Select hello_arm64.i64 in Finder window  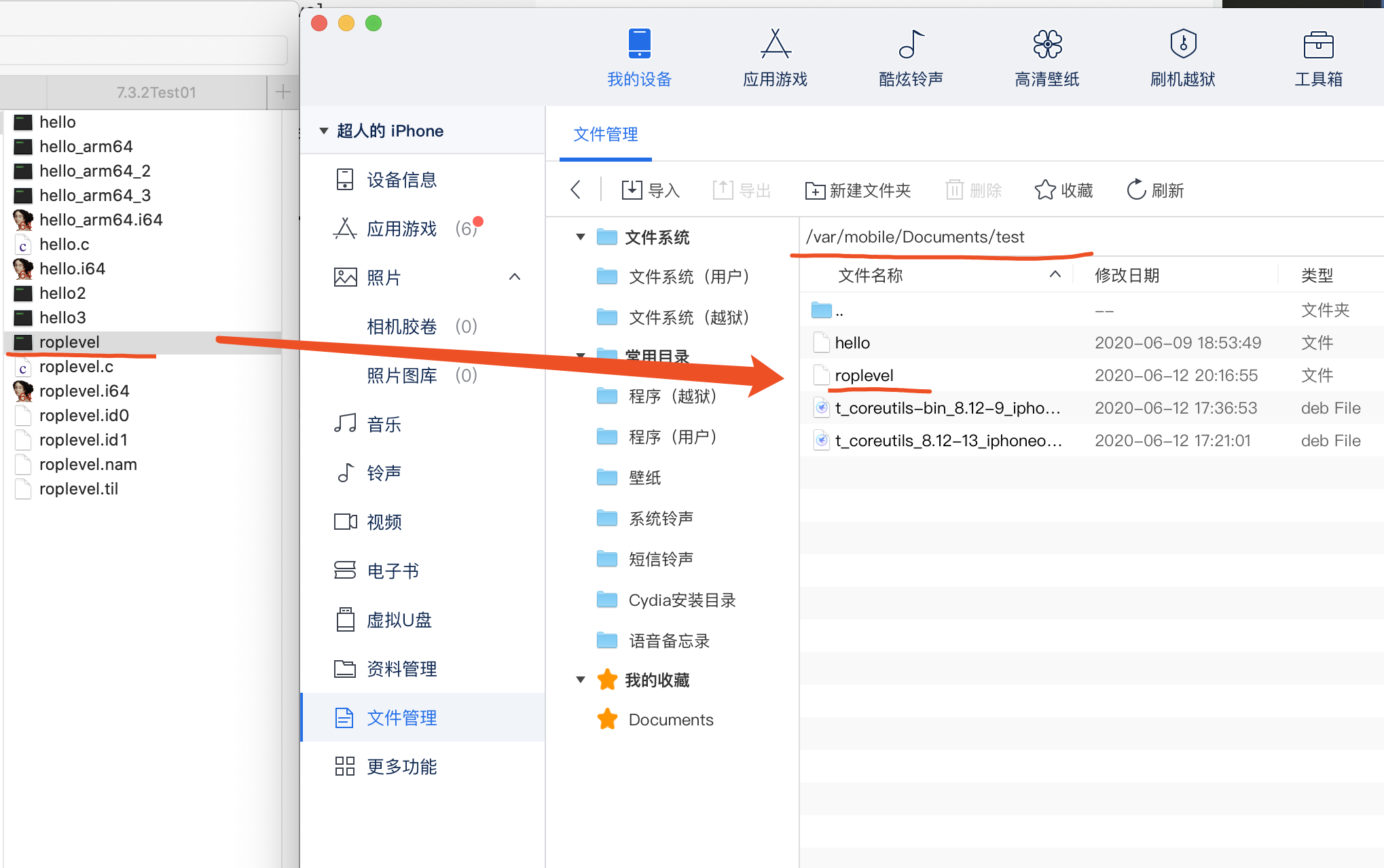coord(143,219)
